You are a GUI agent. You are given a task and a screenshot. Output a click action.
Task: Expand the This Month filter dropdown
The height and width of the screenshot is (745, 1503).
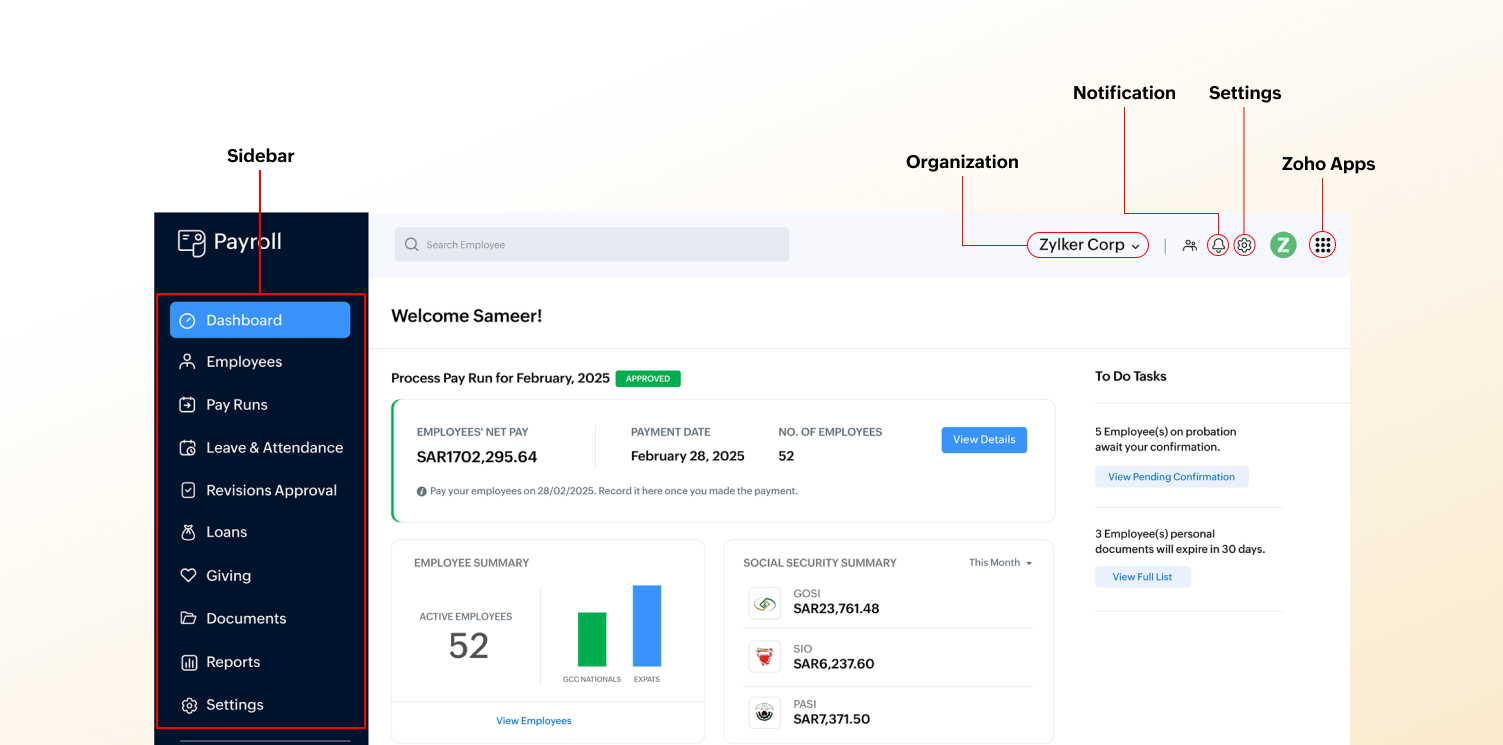(x=999, y=562)
